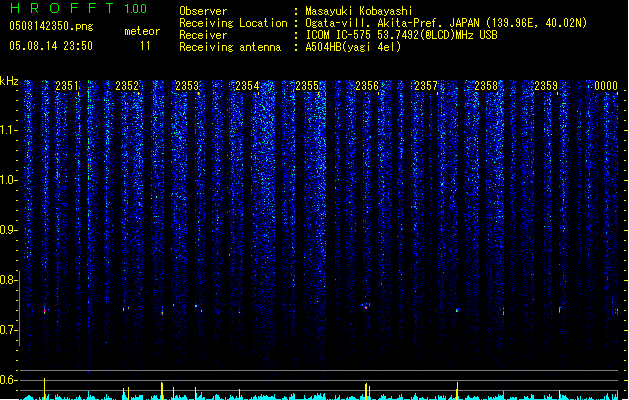The image size is (629, 400).
Task: Select receiver text ICOM IC-575 53.7492 MHz USB
Action: tap(401, 35)
